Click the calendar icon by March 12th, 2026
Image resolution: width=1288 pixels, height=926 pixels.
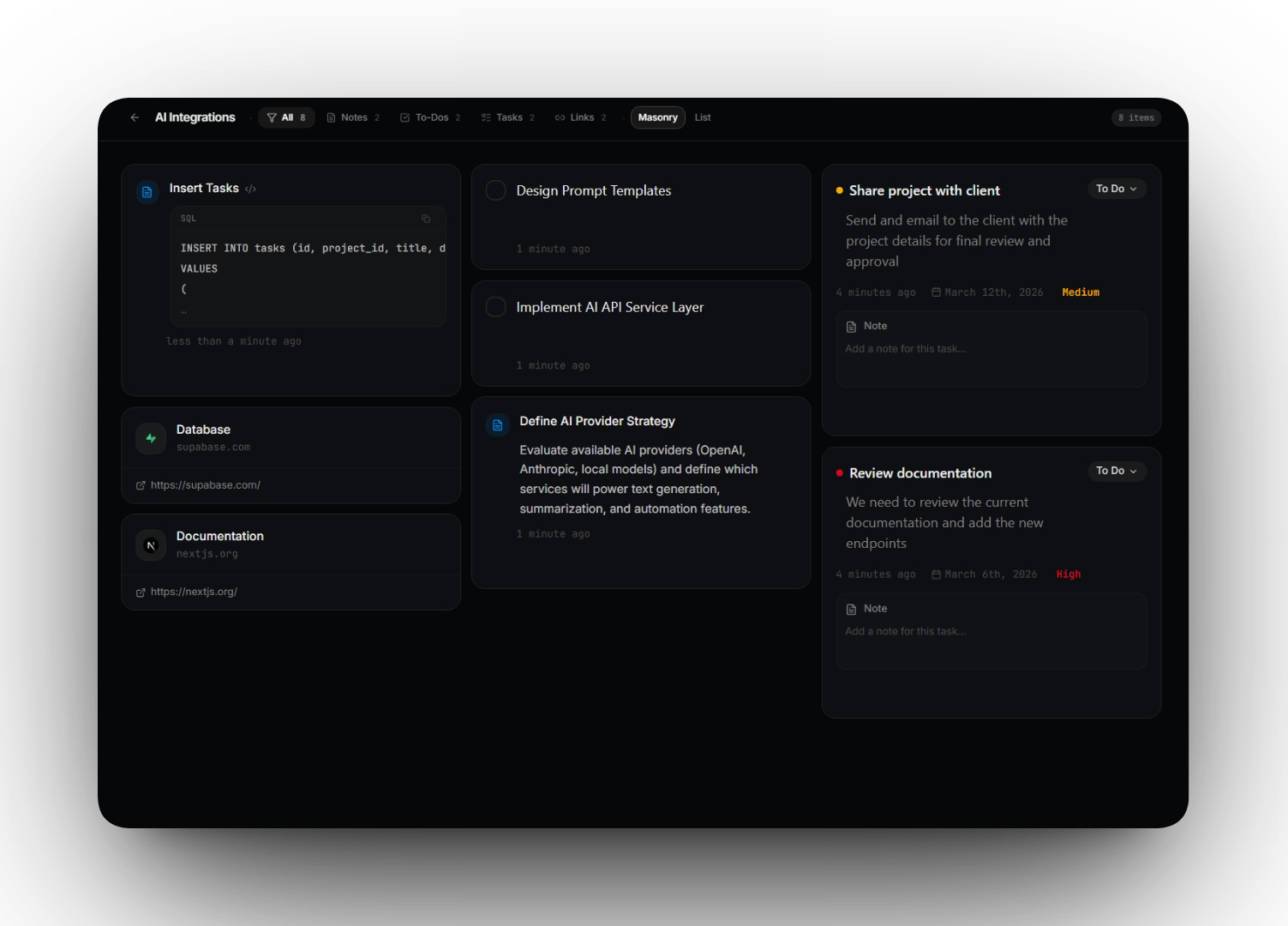936,292
